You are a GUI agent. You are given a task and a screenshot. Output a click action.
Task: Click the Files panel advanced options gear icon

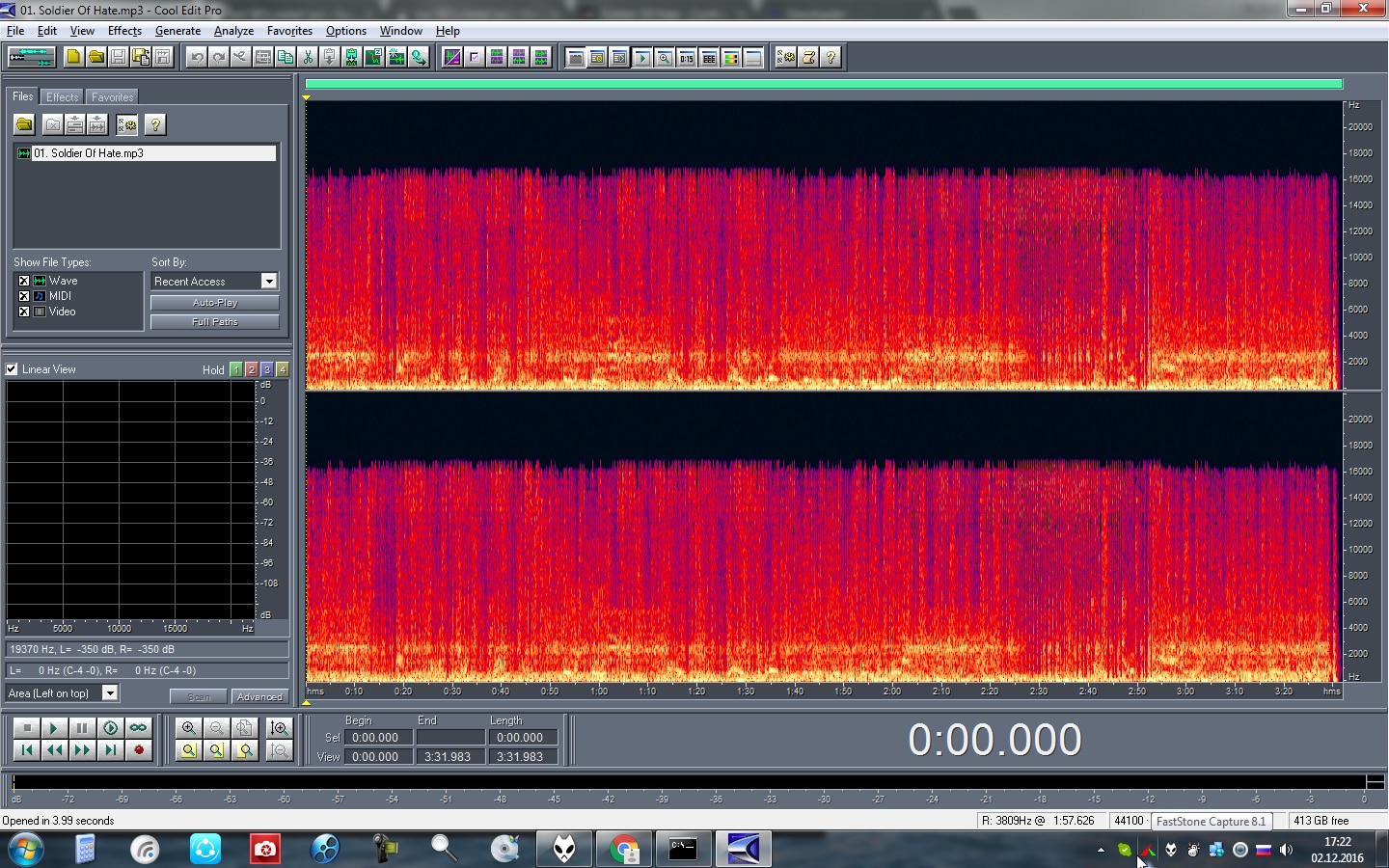coord(126,124)
